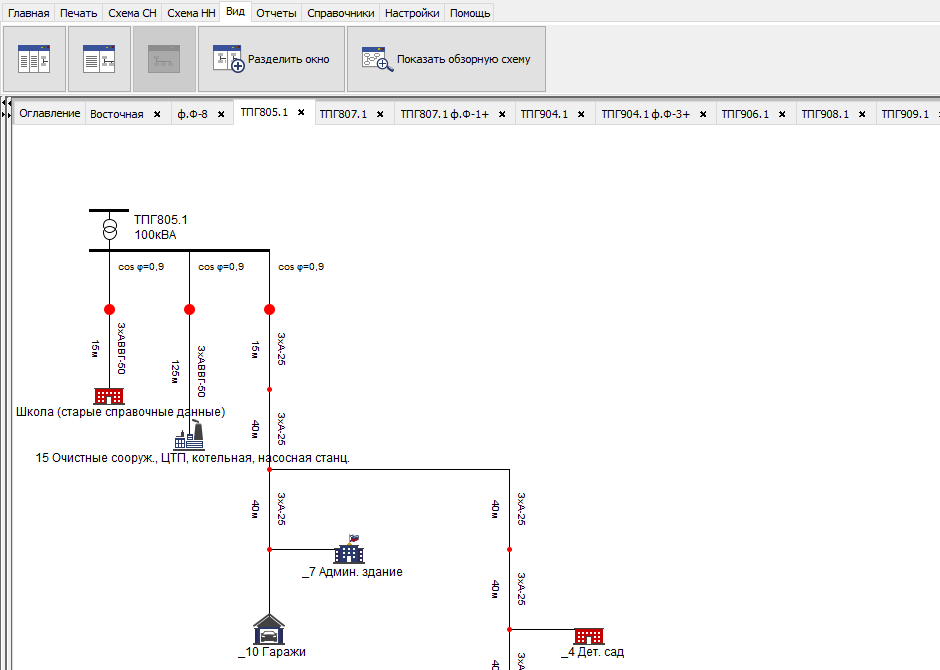Switch to the ТПГ904.1 ф.Ф-3+ tab
Screen dimensions: 940x670
tap(646, 114)
